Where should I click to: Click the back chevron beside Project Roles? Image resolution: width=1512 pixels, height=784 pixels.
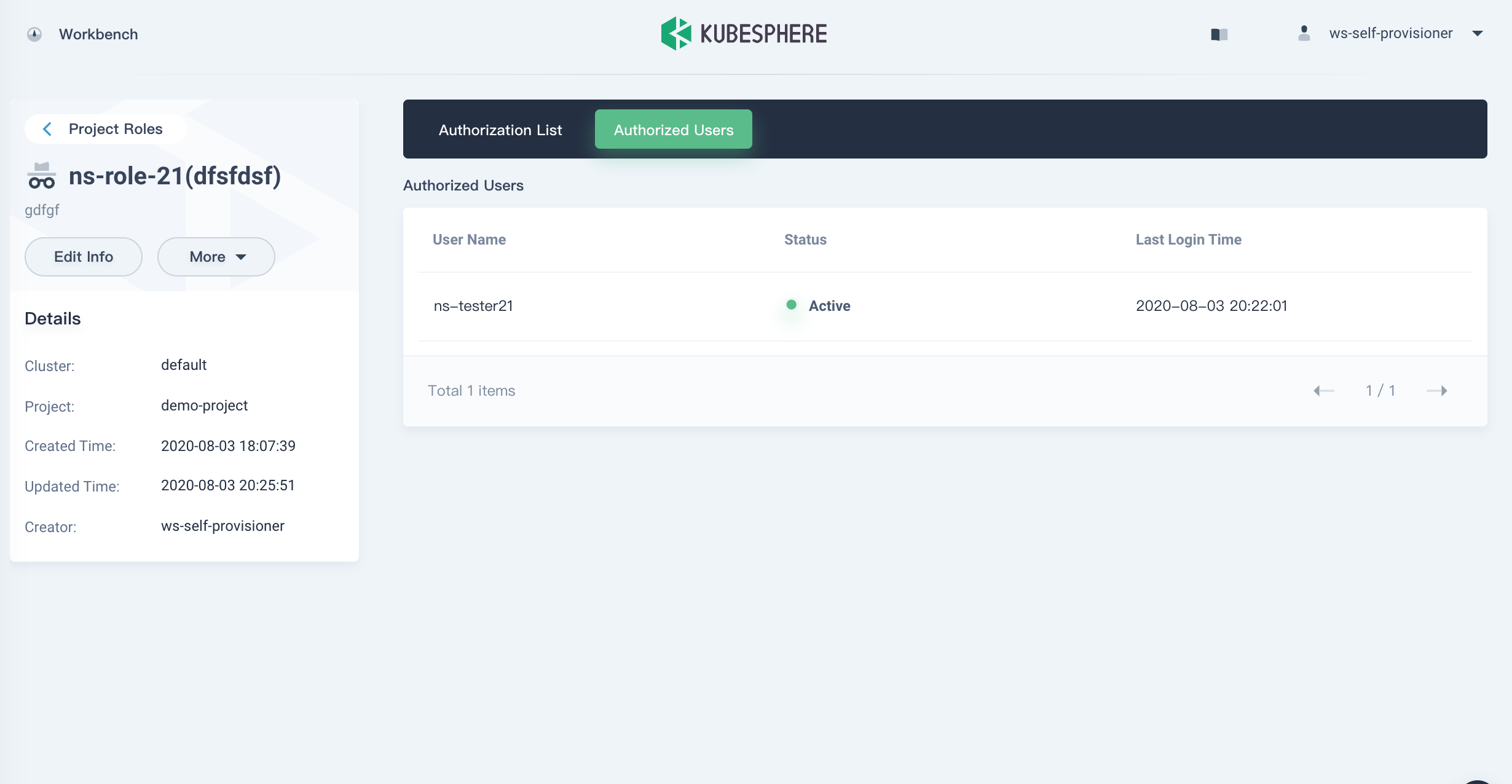click(x=47, y=129)
